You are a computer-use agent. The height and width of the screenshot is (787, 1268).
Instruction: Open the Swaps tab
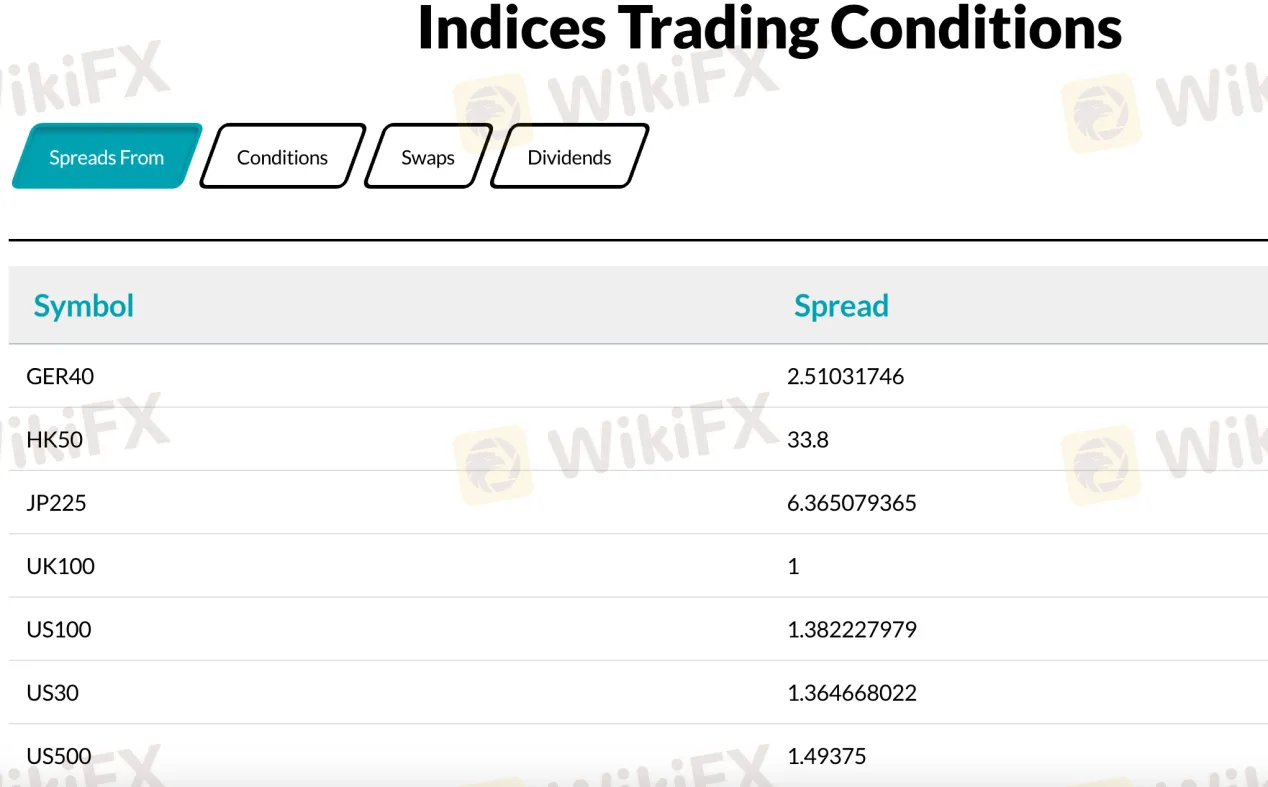point(428,156)
